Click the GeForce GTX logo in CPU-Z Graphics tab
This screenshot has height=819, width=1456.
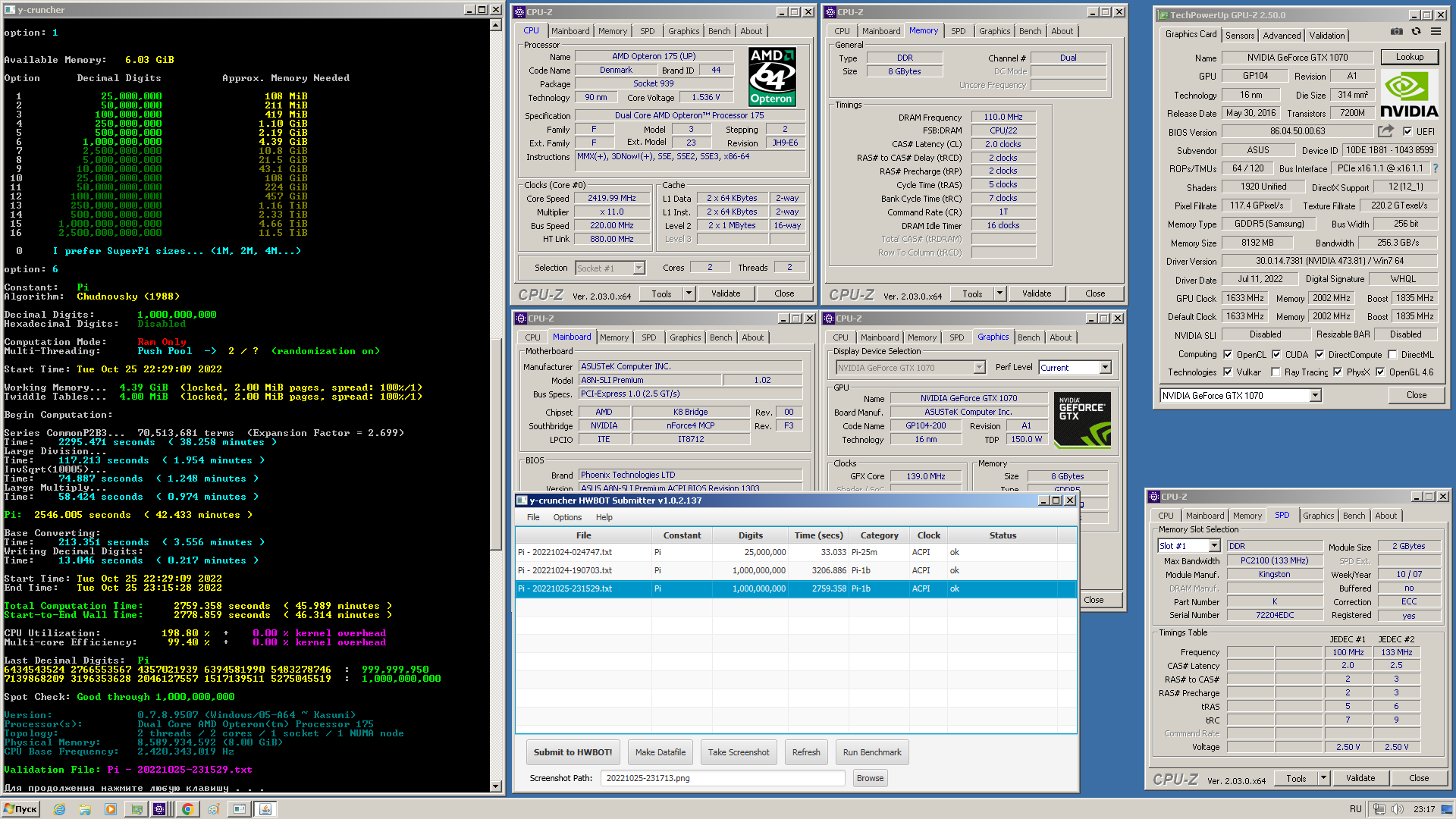coord(1082,419)
